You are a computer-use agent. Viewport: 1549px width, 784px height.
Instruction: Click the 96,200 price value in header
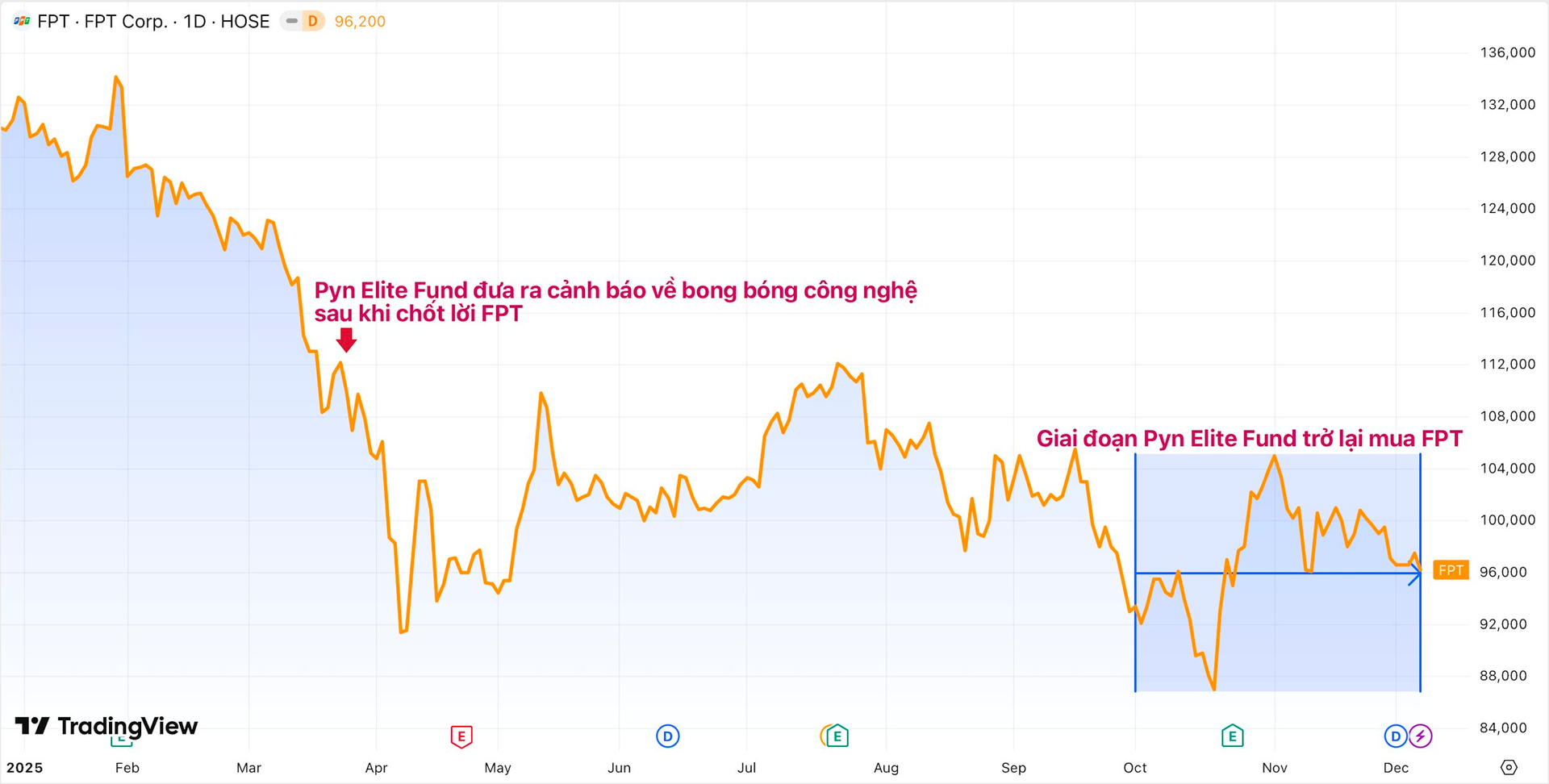(x=359, y=21)
